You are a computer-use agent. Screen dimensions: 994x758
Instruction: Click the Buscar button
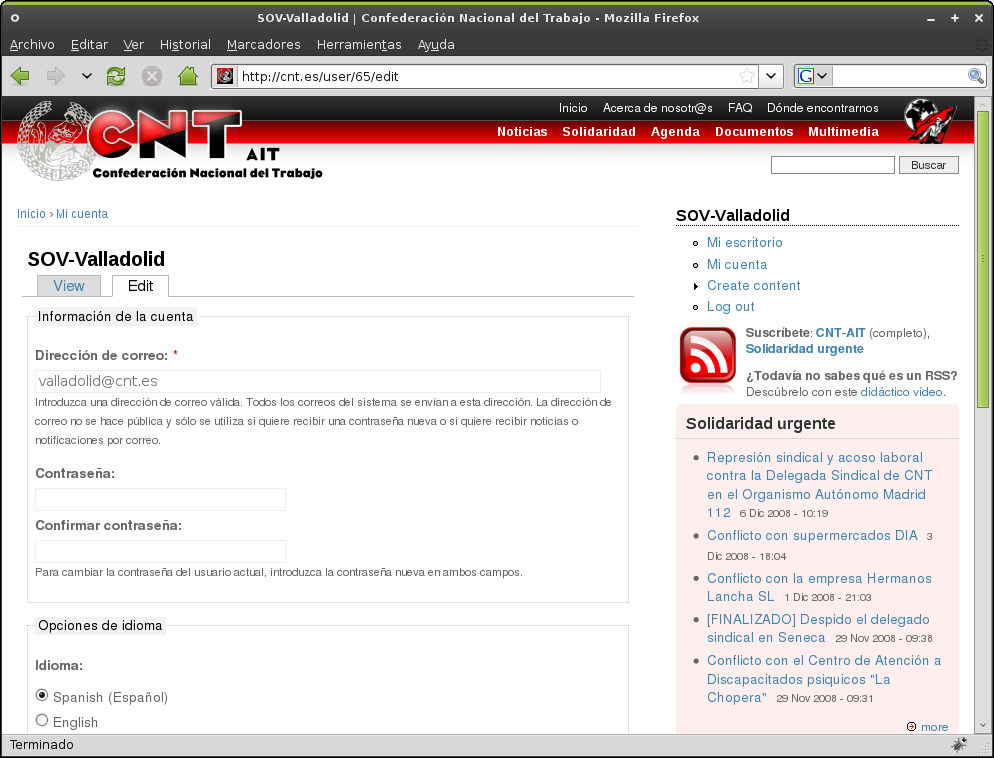pyautogui.click(x=929, y=165)
